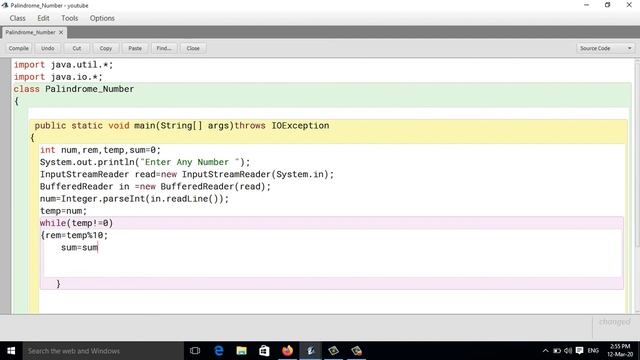Click the Cut button
This screenshot has width=640, height=360.
77,48
